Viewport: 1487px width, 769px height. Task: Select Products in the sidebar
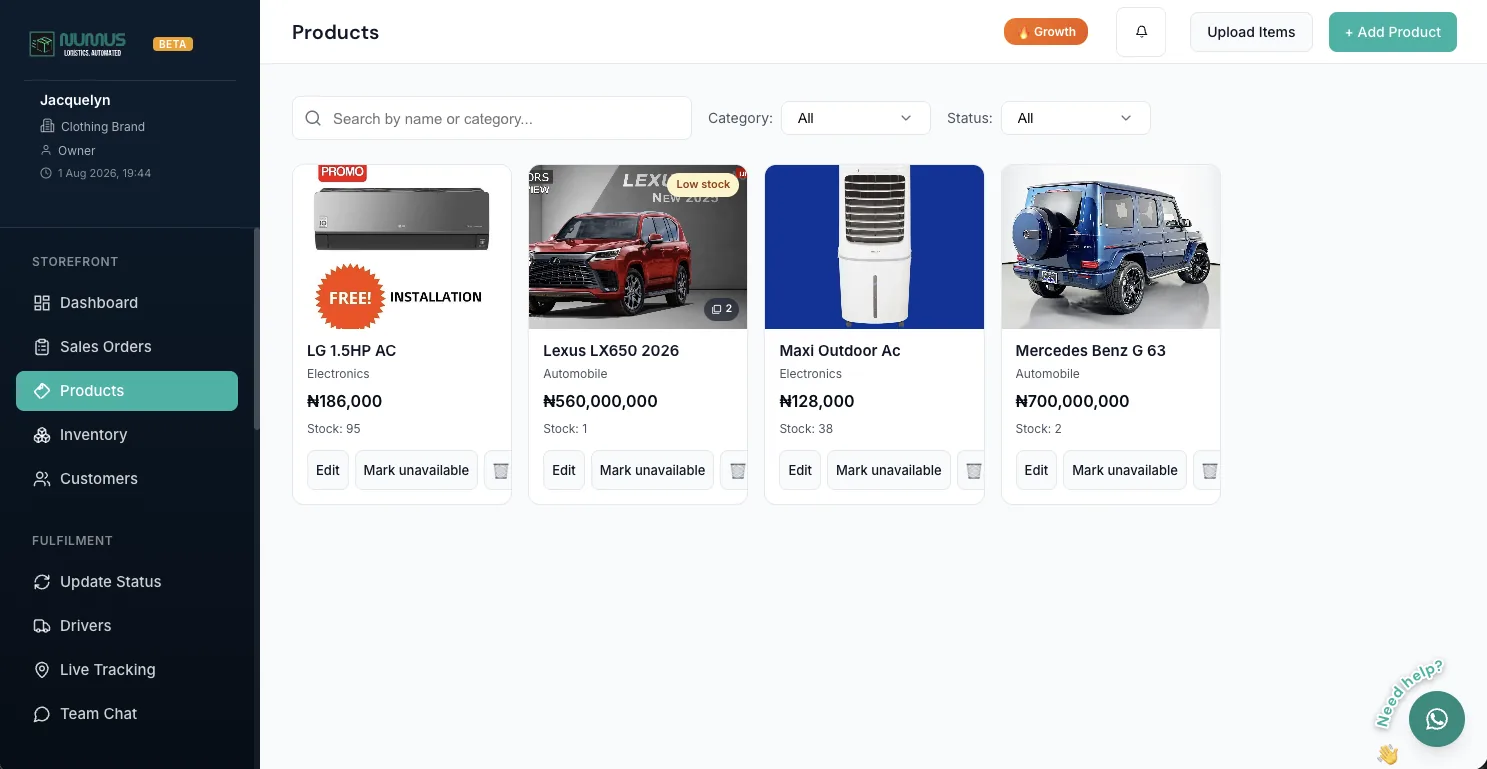point(127,391)
